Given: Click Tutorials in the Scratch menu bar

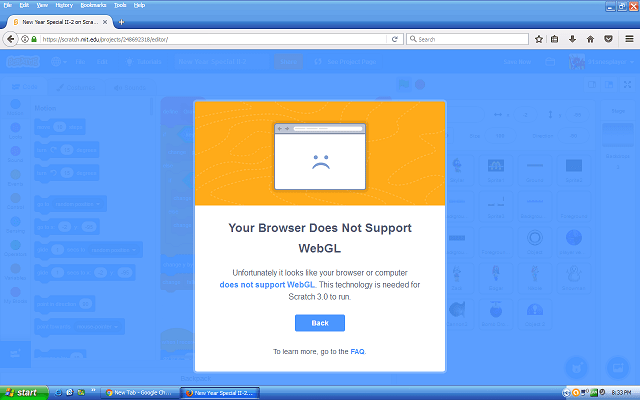Looking at the screenshot, I should click(144, 62).
